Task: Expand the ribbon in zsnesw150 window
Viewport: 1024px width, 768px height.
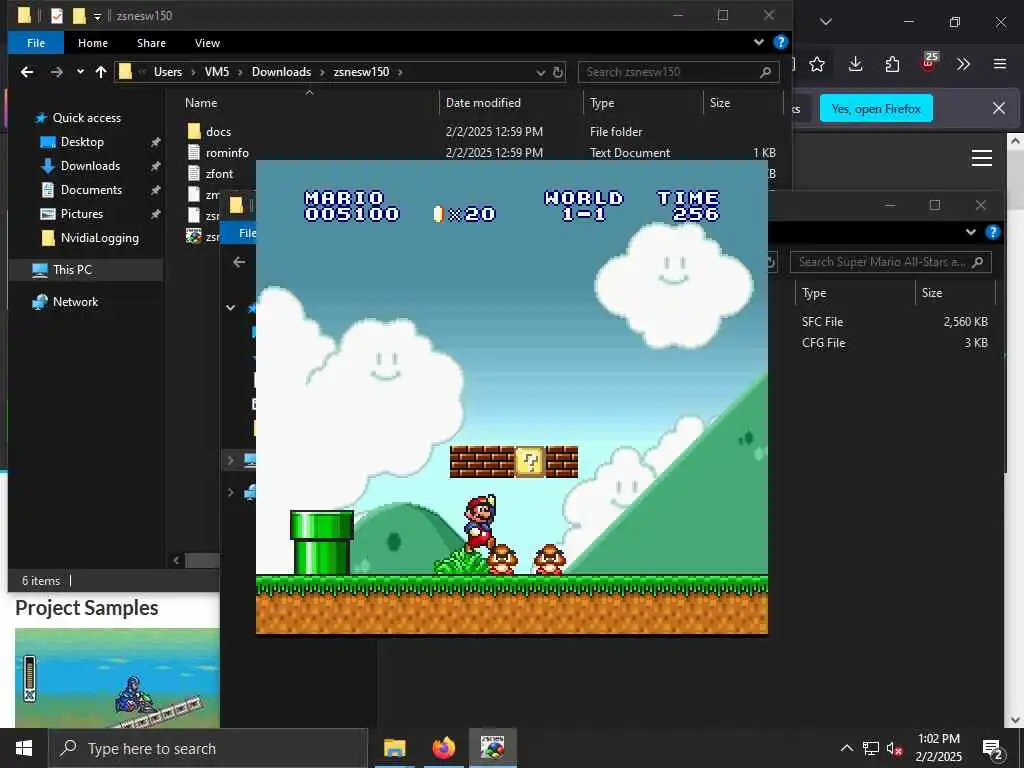Action: tap(758, 42)
